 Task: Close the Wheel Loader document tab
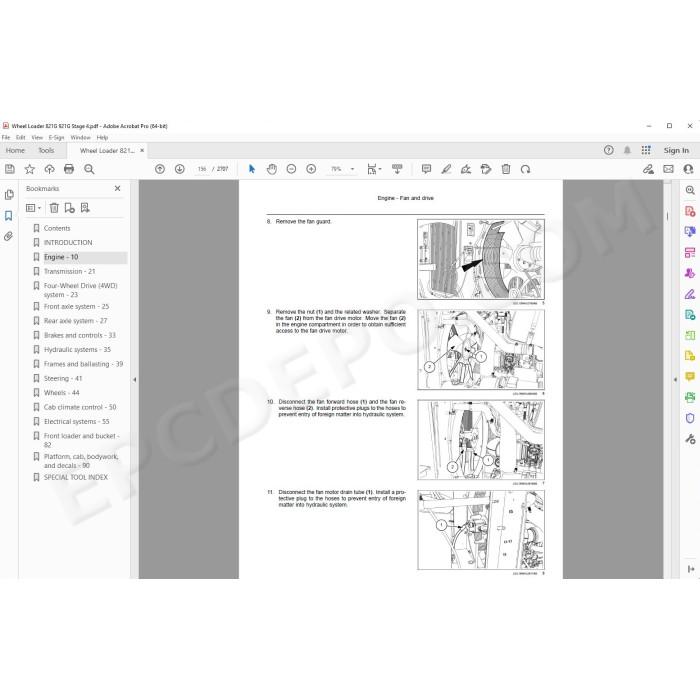click(x=142, y=150)
